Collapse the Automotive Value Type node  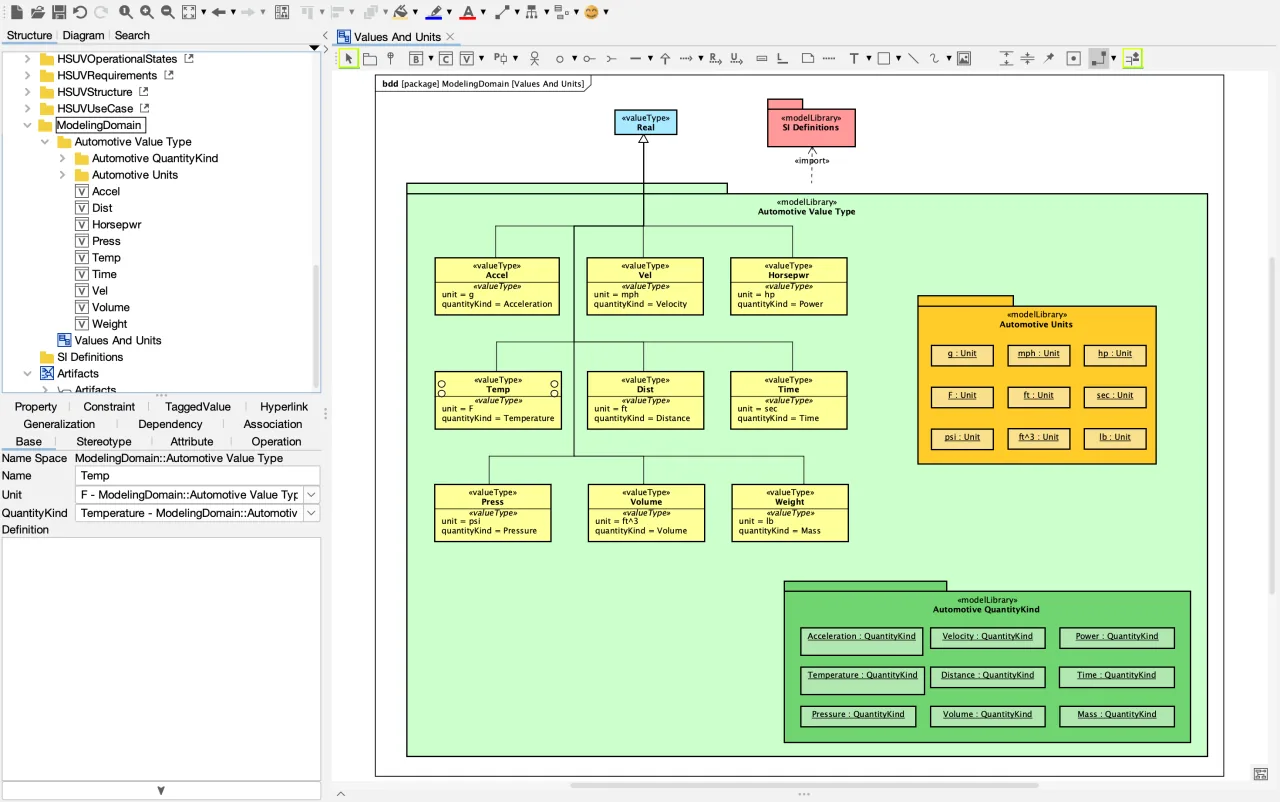point(45,142)
